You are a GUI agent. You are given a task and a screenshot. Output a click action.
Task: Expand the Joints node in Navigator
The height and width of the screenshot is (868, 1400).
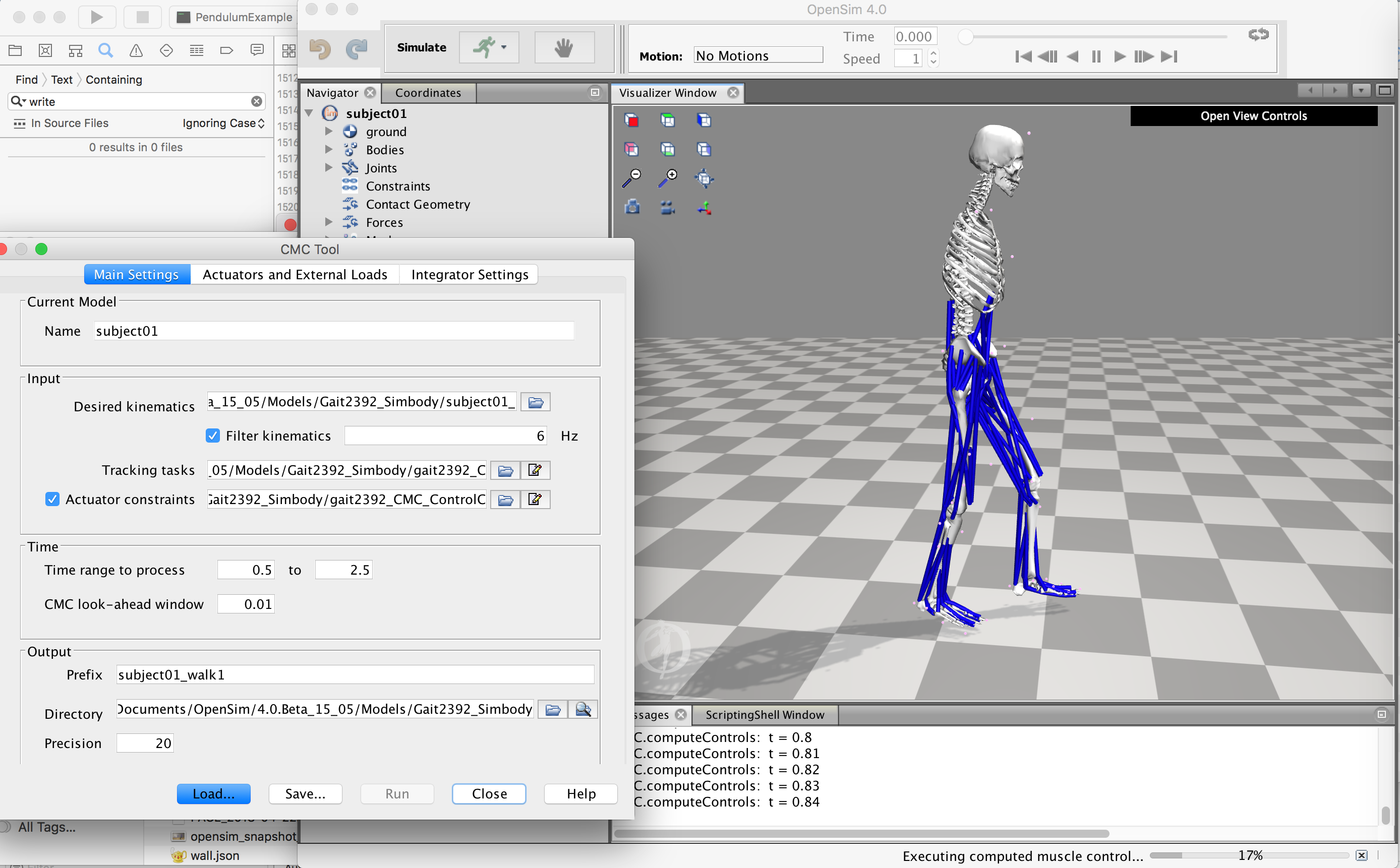tap(328, 168)
